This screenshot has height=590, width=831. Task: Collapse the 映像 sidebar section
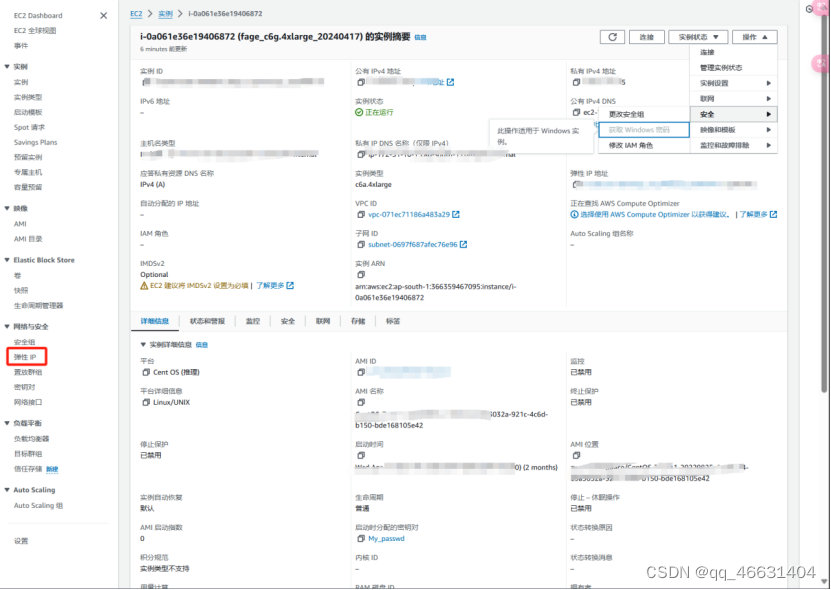(7, 208)
